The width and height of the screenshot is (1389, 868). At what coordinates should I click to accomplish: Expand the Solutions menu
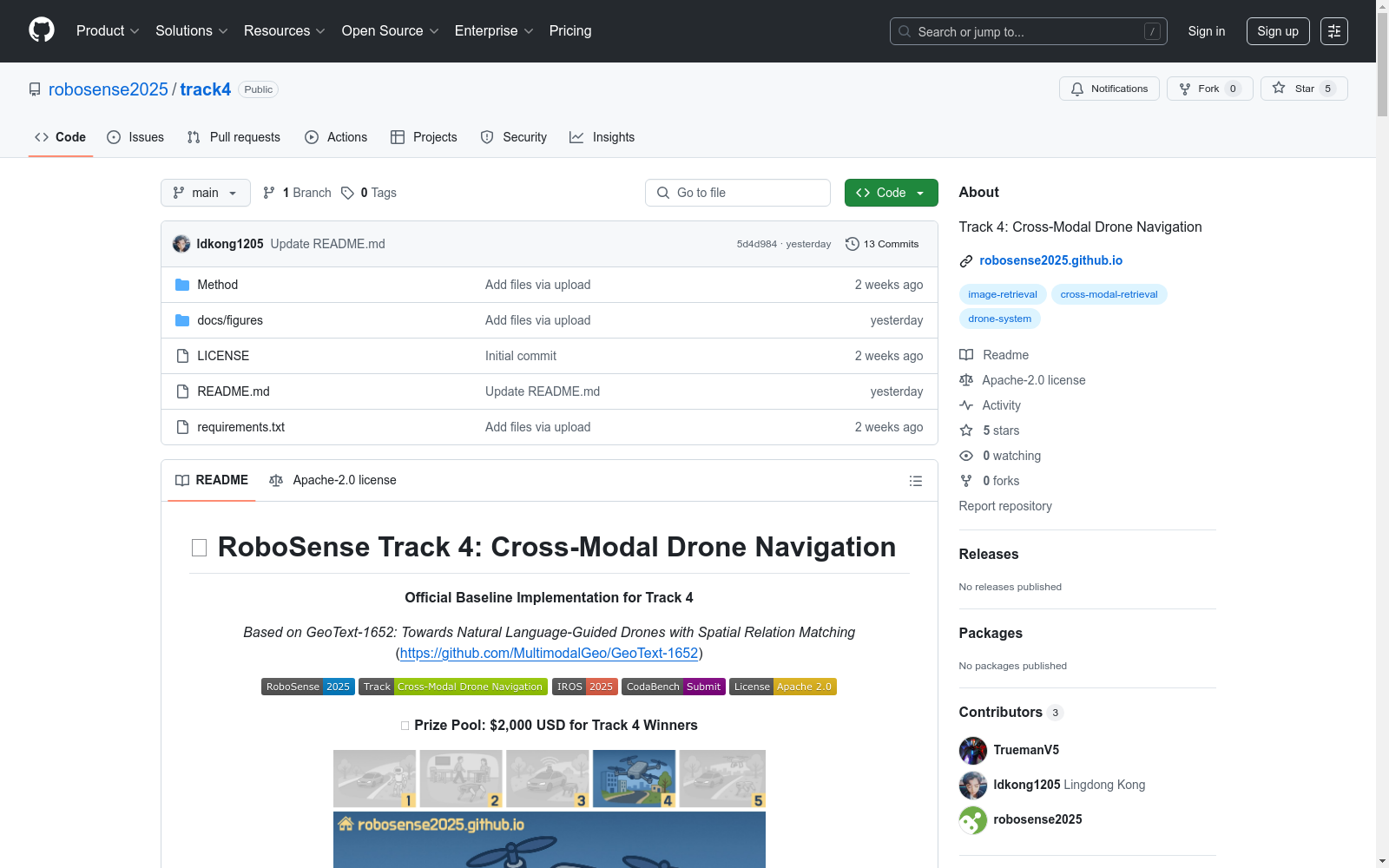tap(192, 31)
